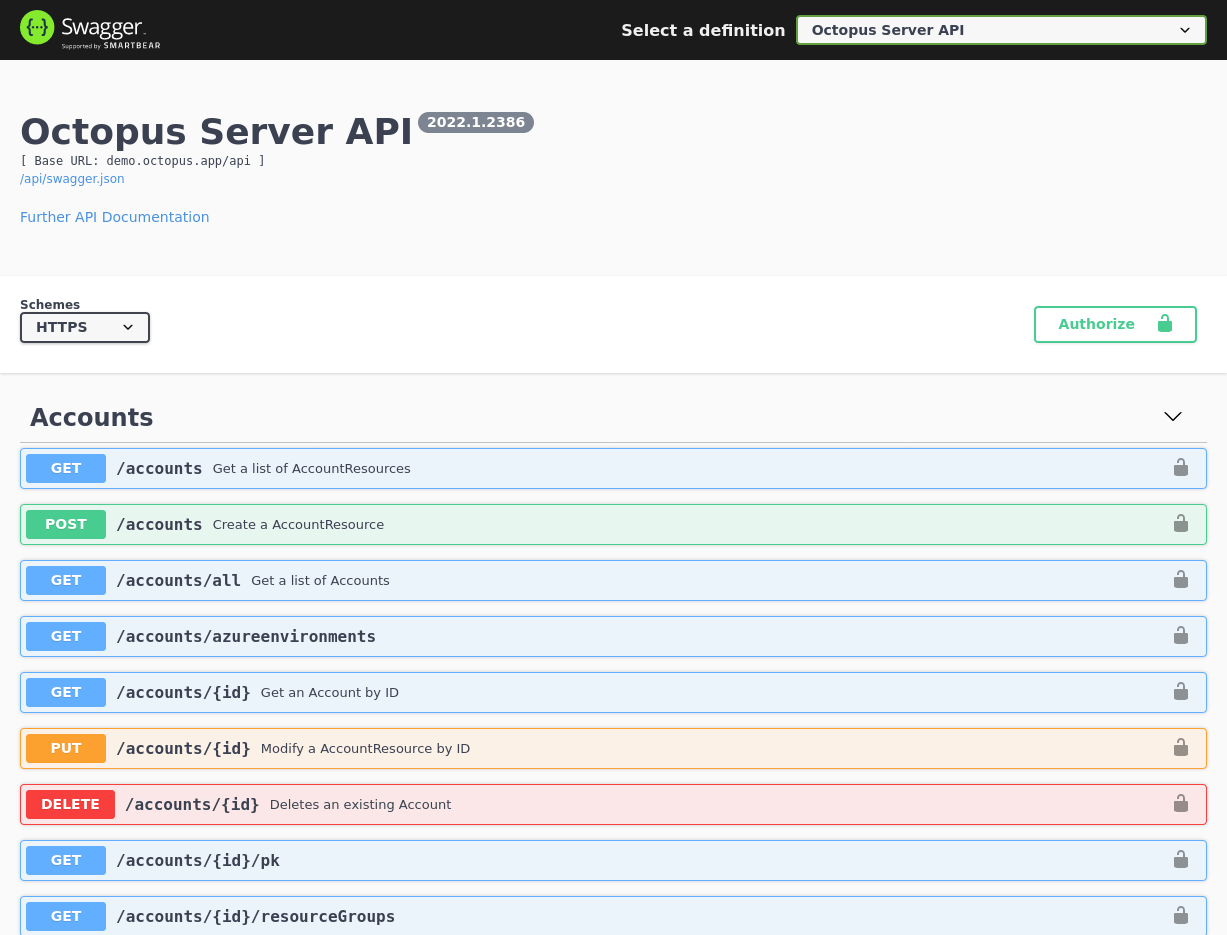Click the 2022.1.2386 version badge

[475, 122]
